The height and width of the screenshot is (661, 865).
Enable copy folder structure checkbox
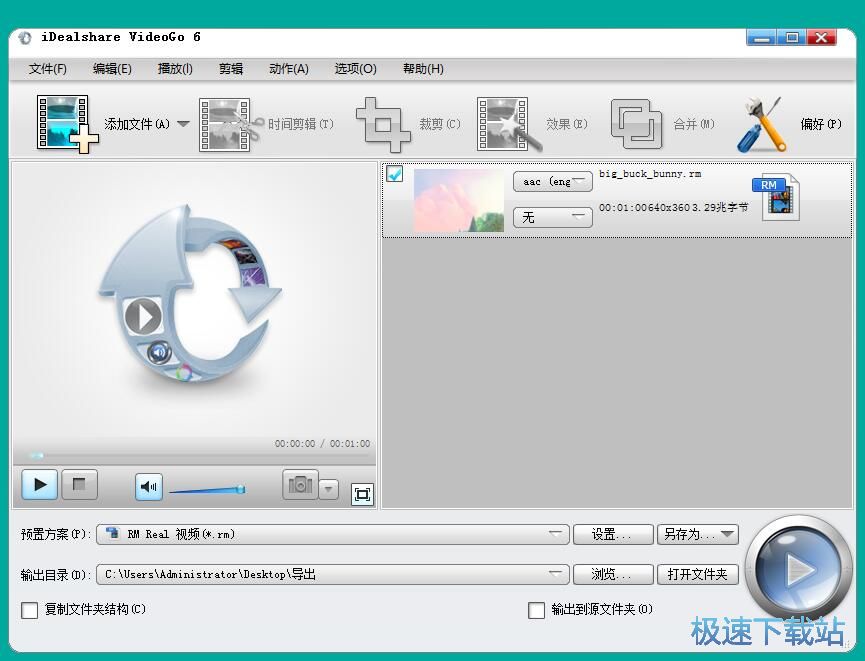point(29,610)
